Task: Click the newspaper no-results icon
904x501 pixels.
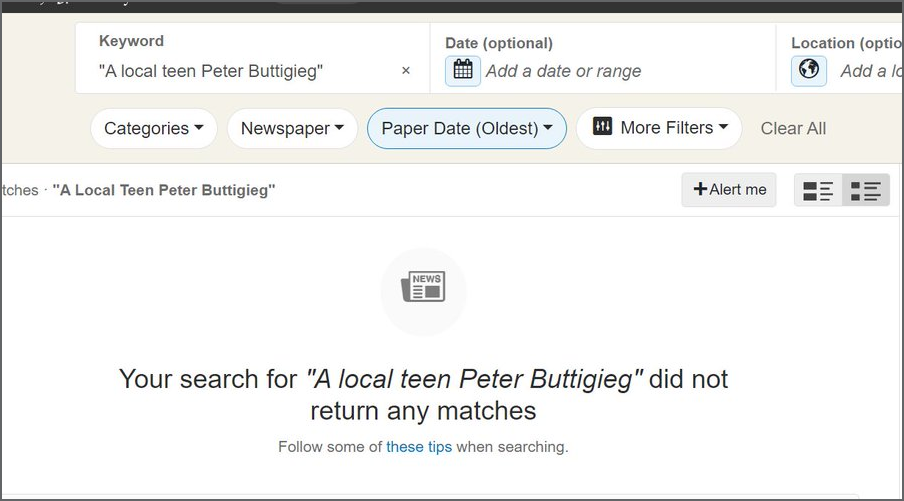Action: pyautogui.click(x=423, y=288)
